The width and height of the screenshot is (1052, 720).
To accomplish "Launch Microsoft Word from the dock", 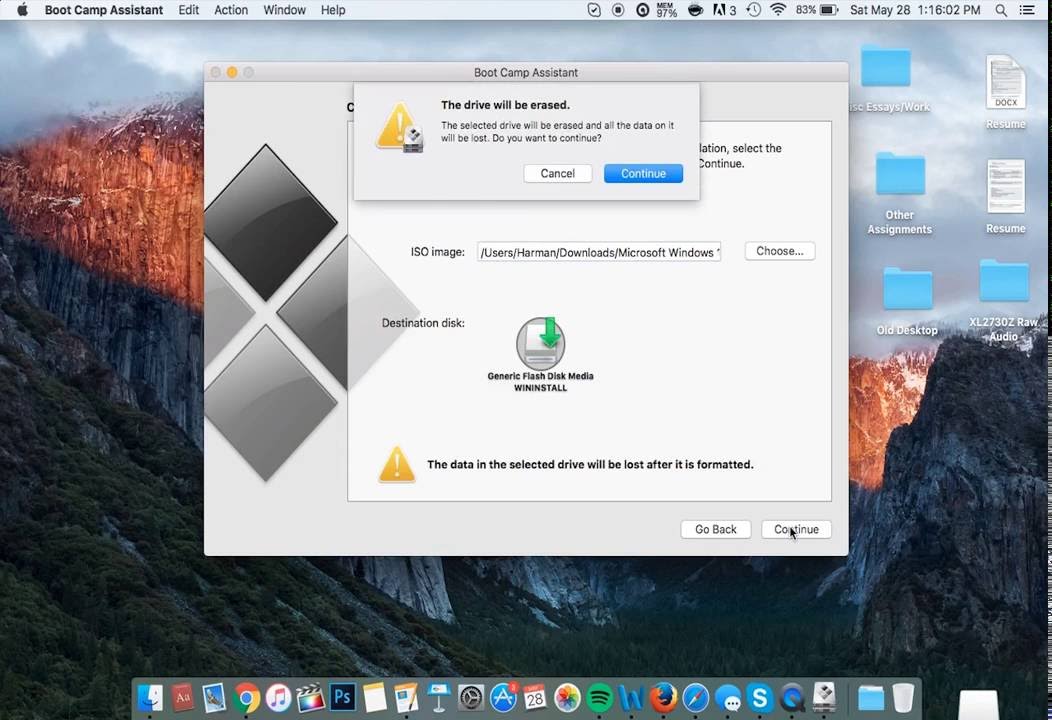I will click(631, 698).
